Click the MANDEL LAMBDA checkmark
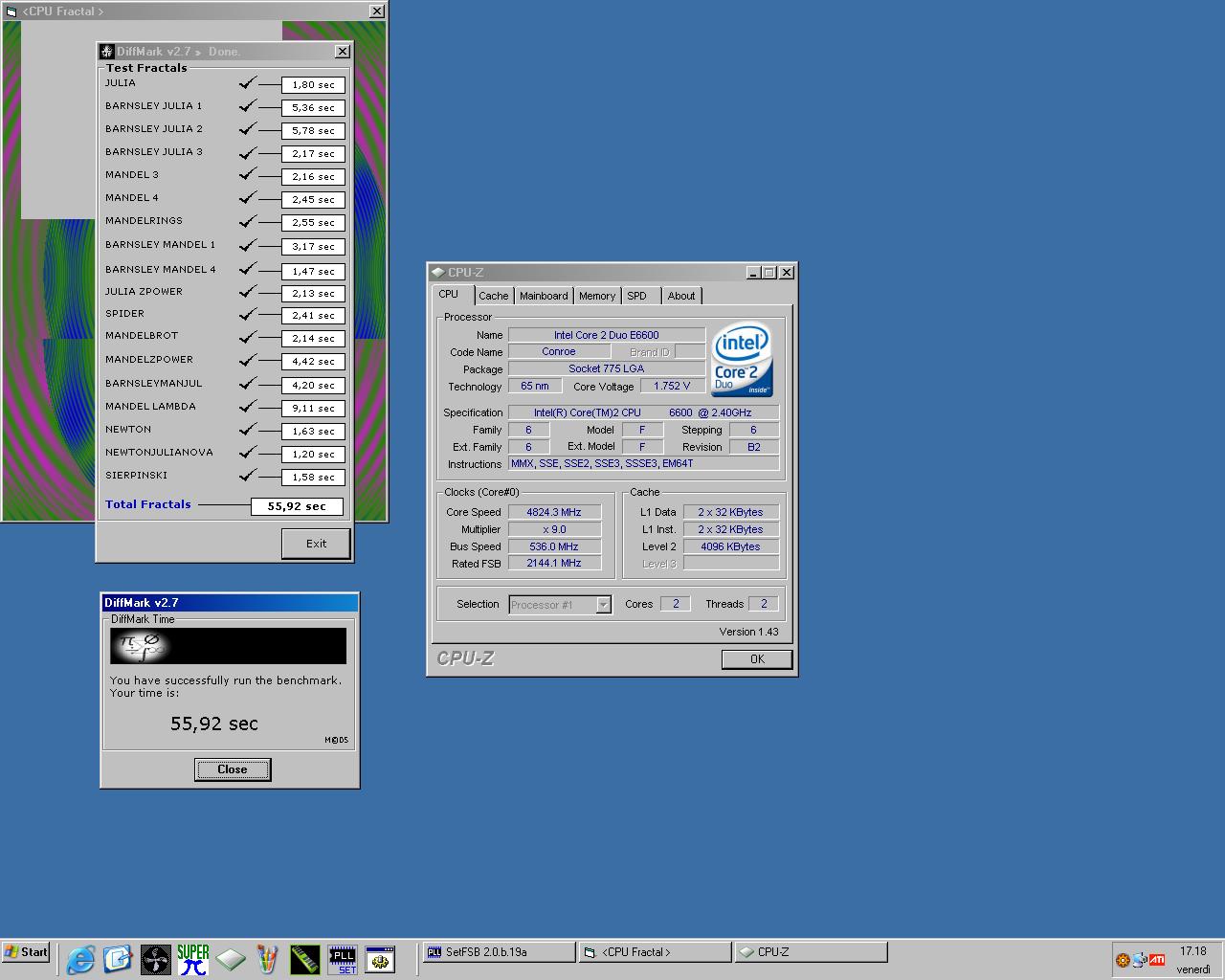1225x980 pixels. pyautogui.click(x=247, y=407)
